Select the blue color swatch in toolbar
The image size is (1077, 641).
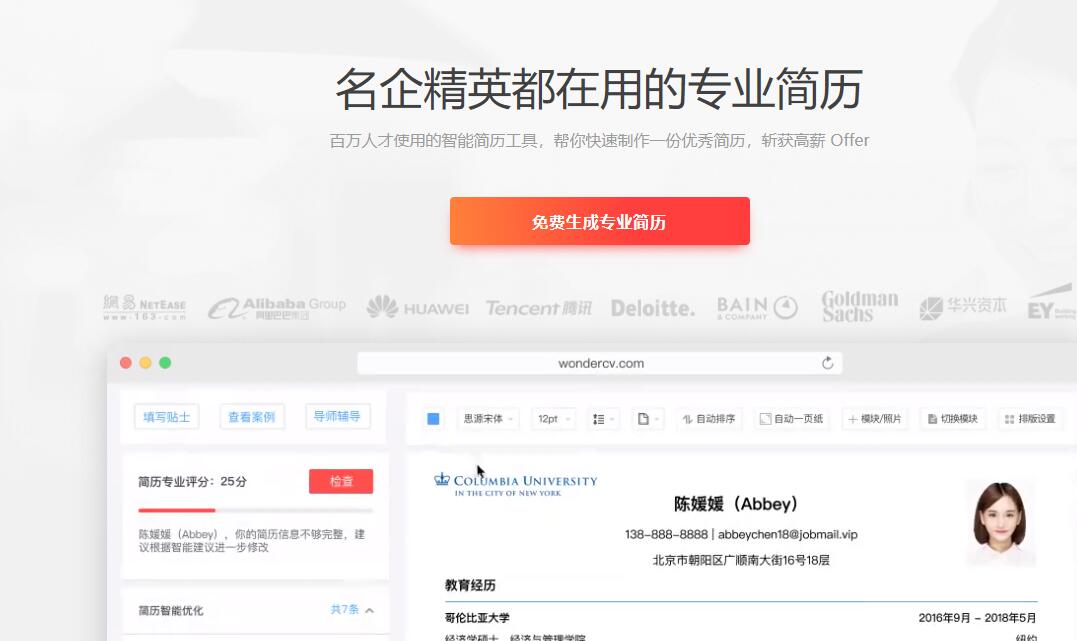pos(431,419)
